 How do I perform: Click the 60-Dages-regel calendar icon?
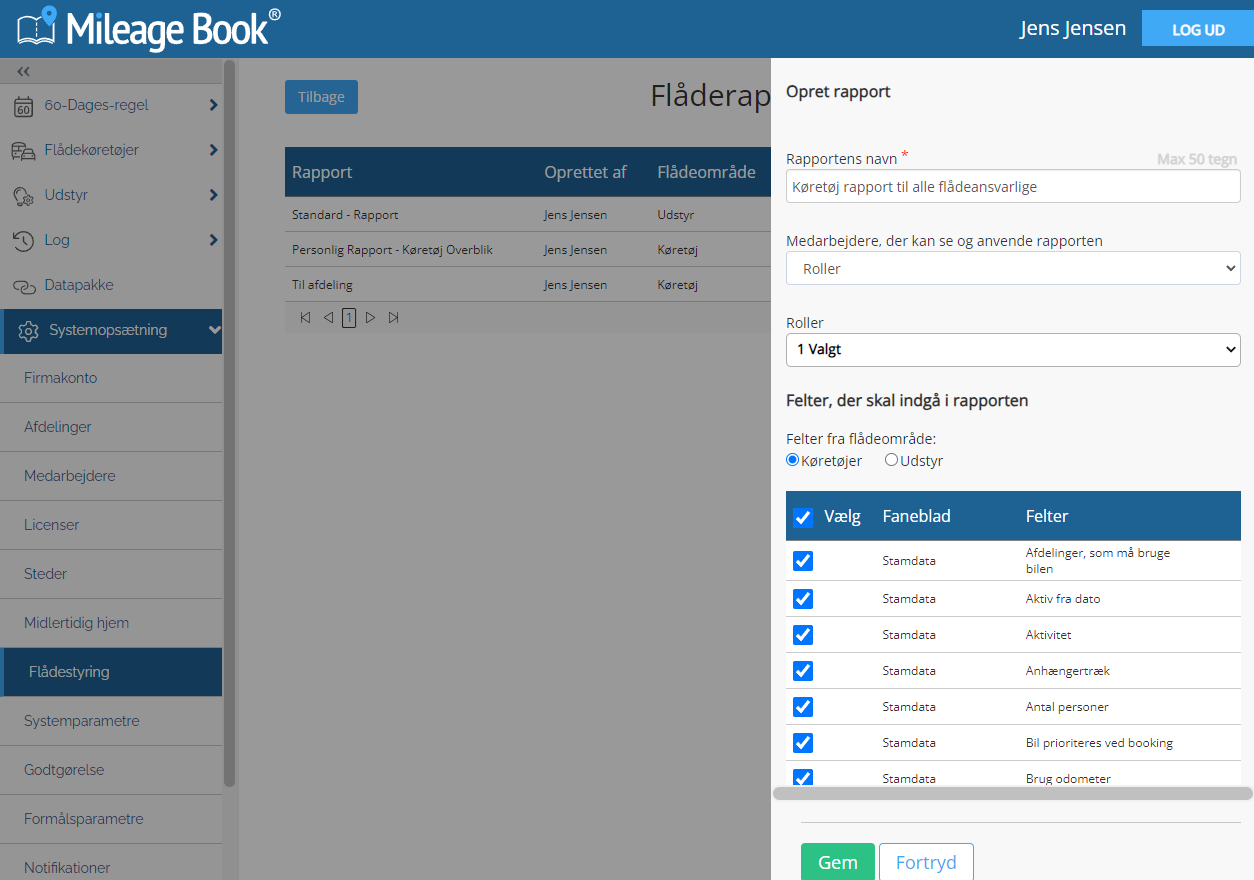tap(23, 105)
